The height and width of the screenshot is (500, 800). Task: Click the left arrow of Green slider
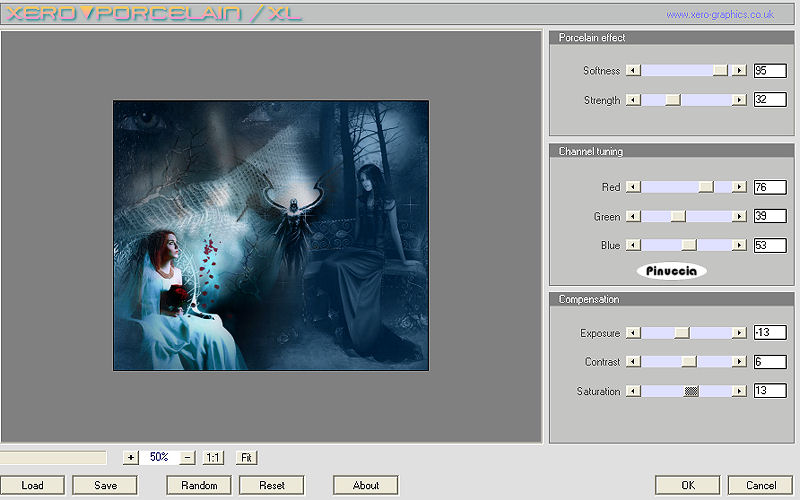point(633,216)
